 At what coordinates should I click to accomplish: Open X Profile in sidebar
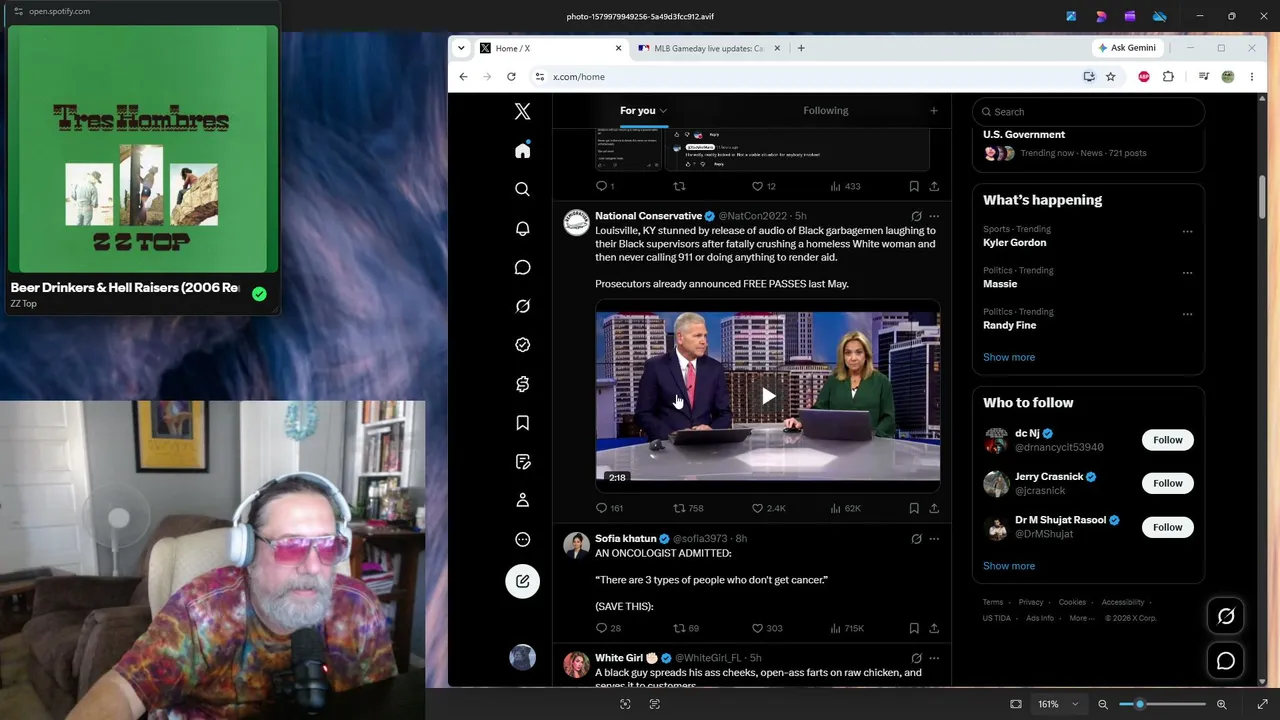522,500
